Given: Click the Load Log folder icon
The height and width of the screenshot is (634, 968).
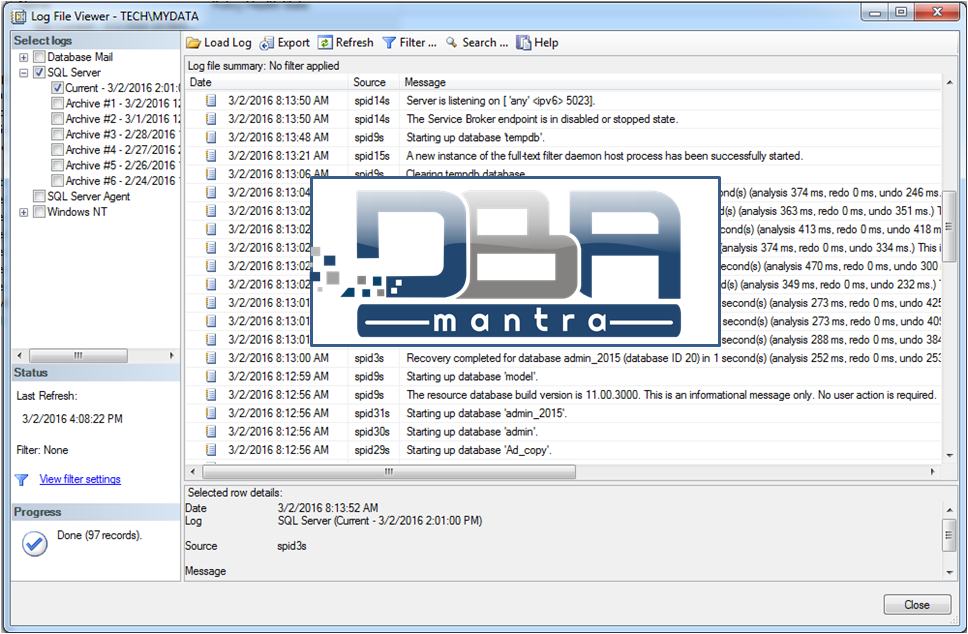Looking at the screenshot, I should [x=194, y=43].
